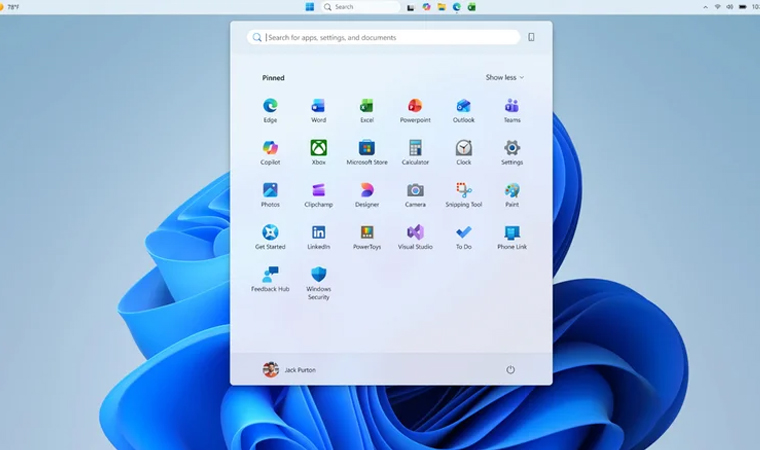Open the Designer app

pos(367,195)
